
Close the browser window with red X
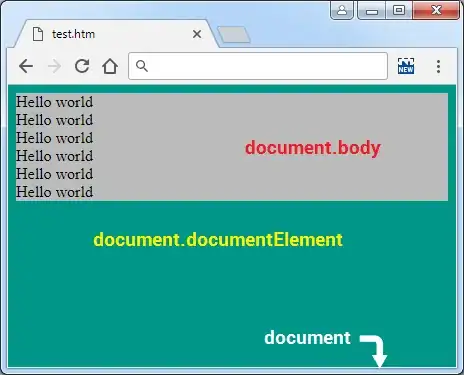pyautogui.click(x=436, y=10)
